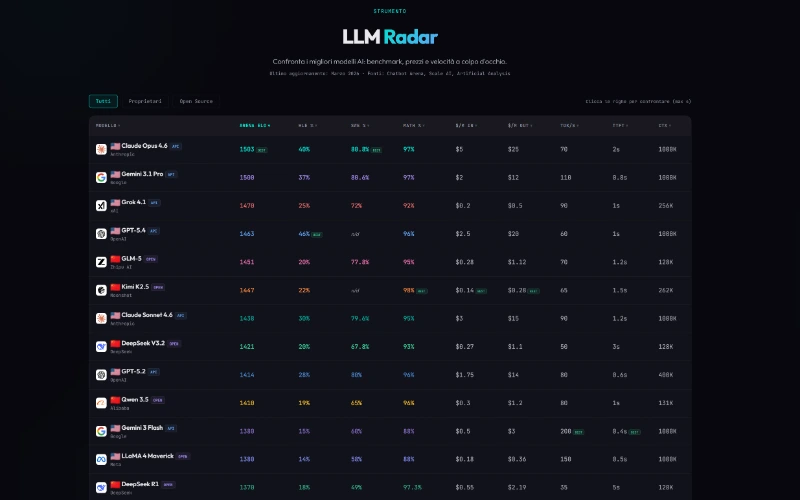Sort by the Arena Elo column header
The height and width of the screenshot is (500, 800).
point(255,126)
